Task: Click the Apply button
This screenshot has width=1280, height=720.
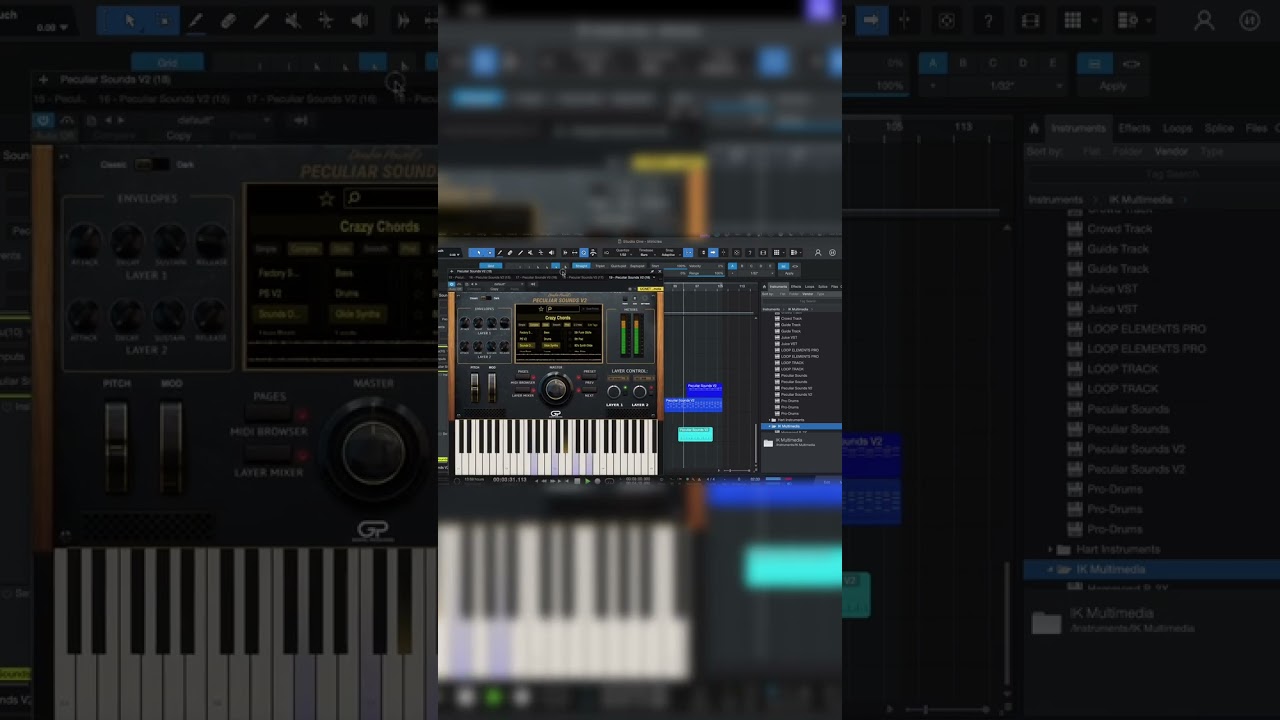Action: coord(789,273)
